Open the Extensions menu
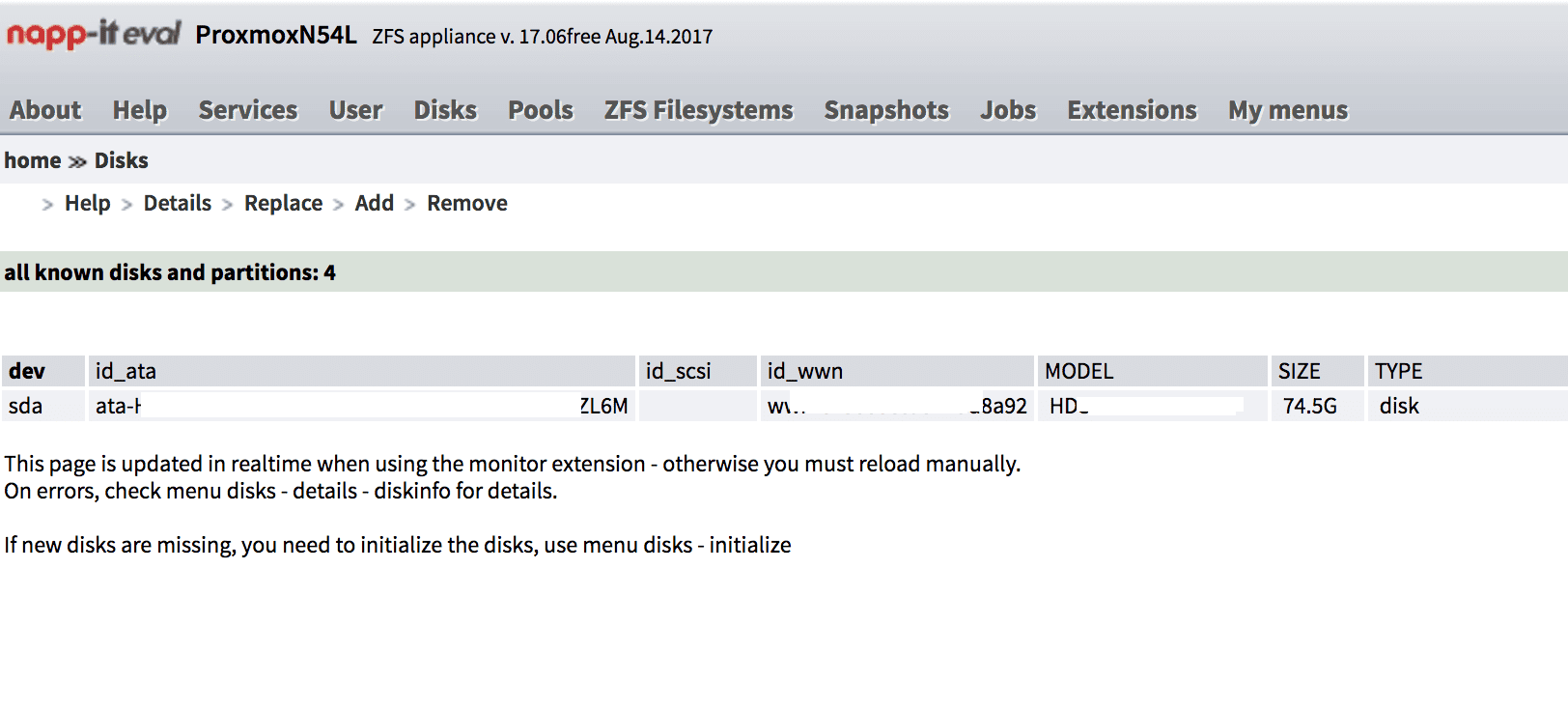 click(1132, 110)
